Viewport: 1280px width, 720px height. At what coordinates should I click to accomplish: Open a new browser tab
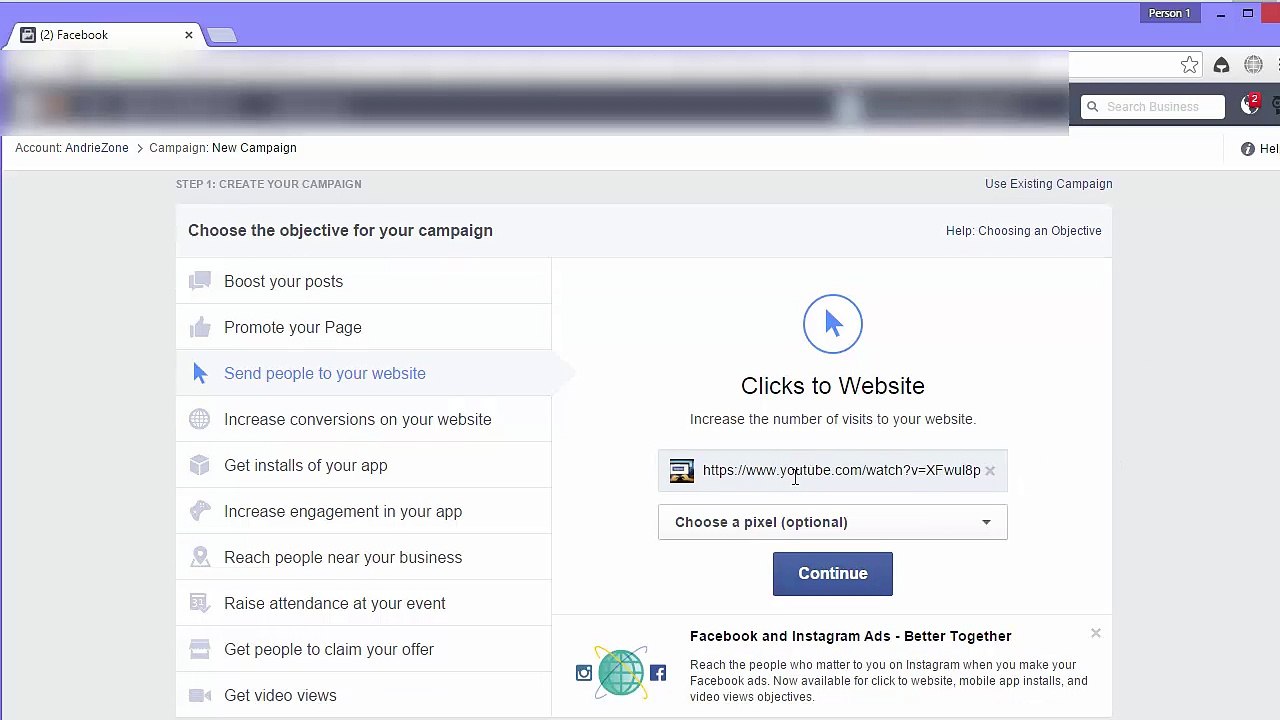[222, 35]
